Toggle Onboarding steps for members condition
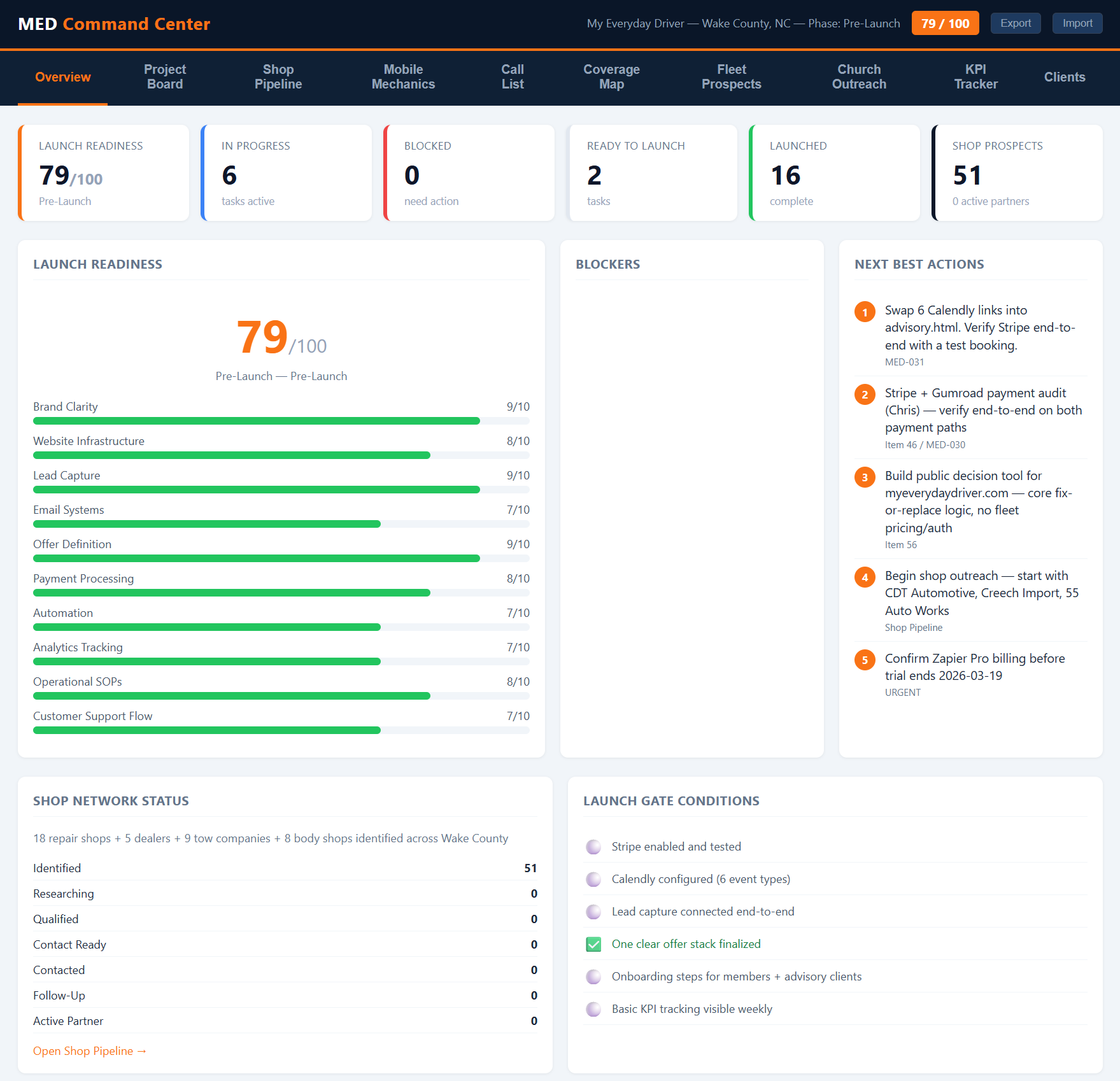The width and height of the screenshot is (1120, 1081). [x=593, y=977]
